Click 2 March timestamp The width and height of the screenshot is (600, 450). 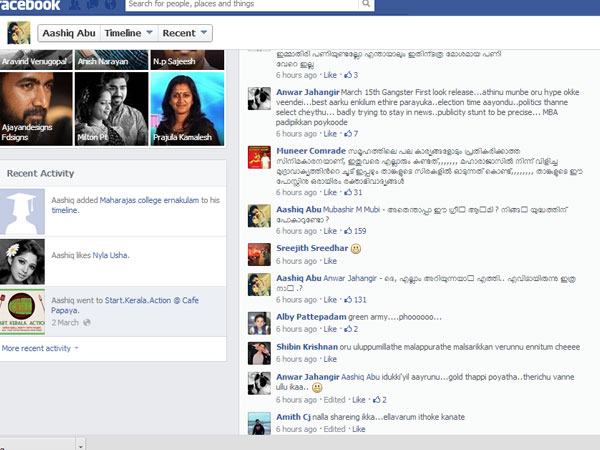[65, 323]
